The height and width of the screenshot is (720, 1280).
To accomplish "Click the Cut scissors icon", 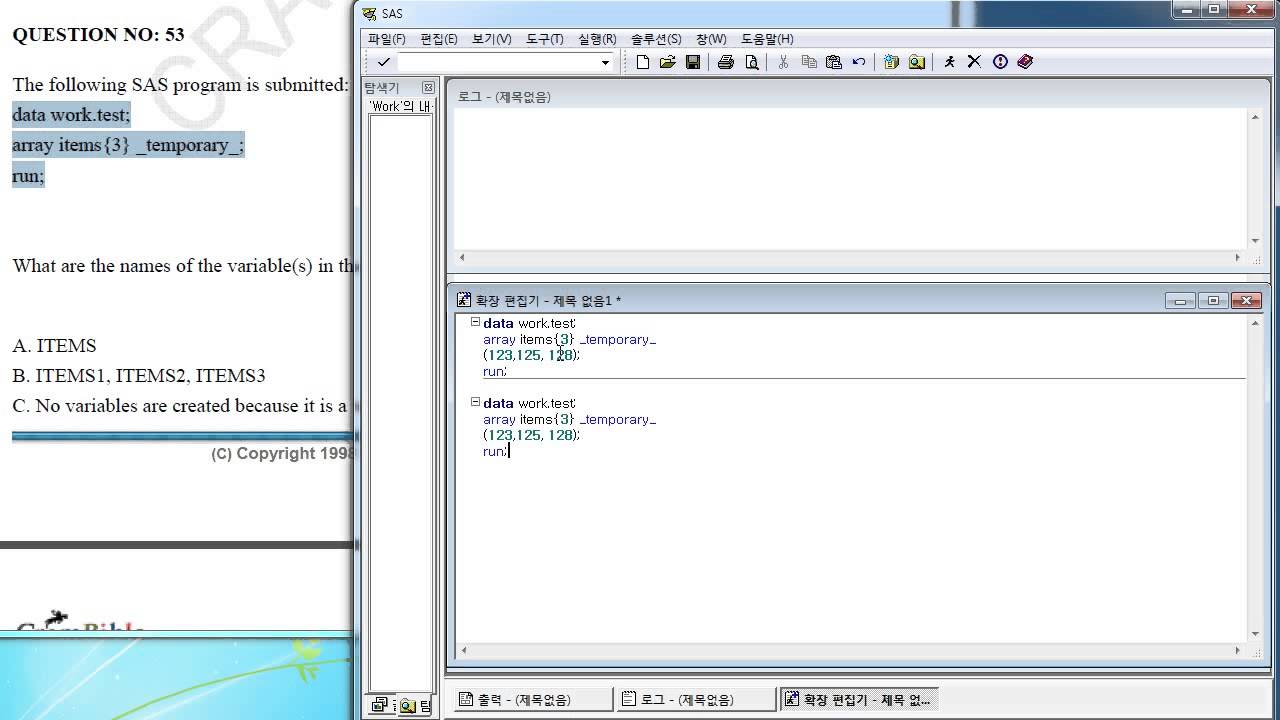I will point(783,62).
